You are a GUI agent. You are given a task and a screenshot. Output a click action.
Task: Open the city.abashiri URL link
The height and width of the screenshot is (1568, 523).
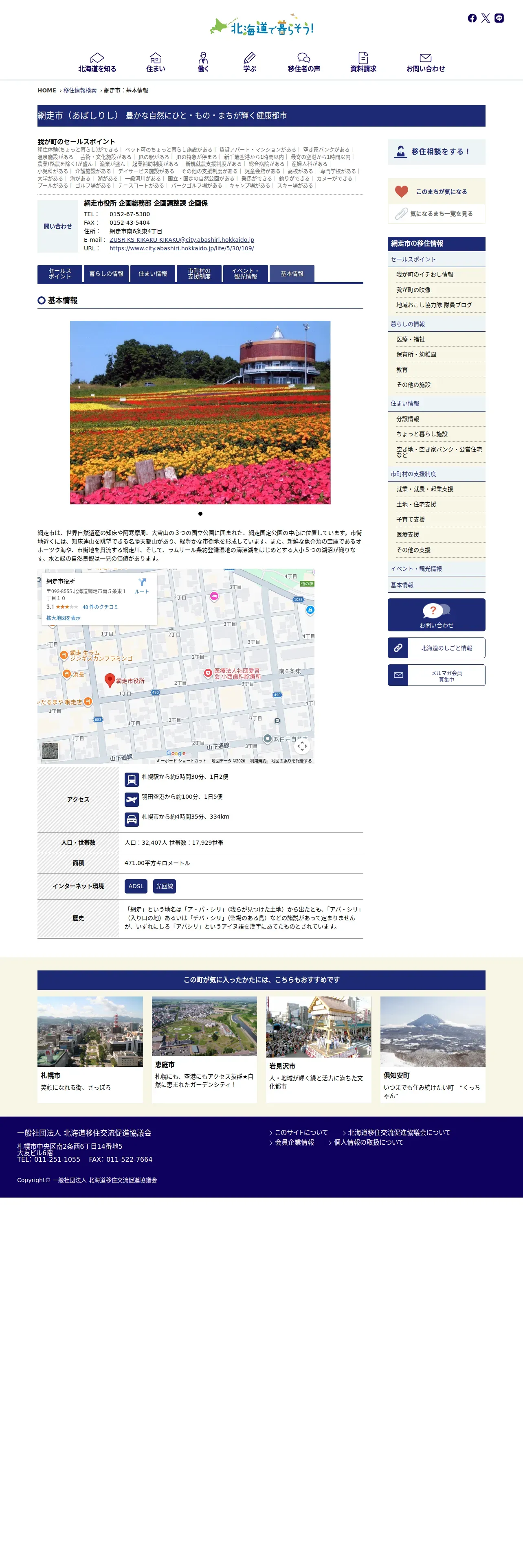click(181, 248)
